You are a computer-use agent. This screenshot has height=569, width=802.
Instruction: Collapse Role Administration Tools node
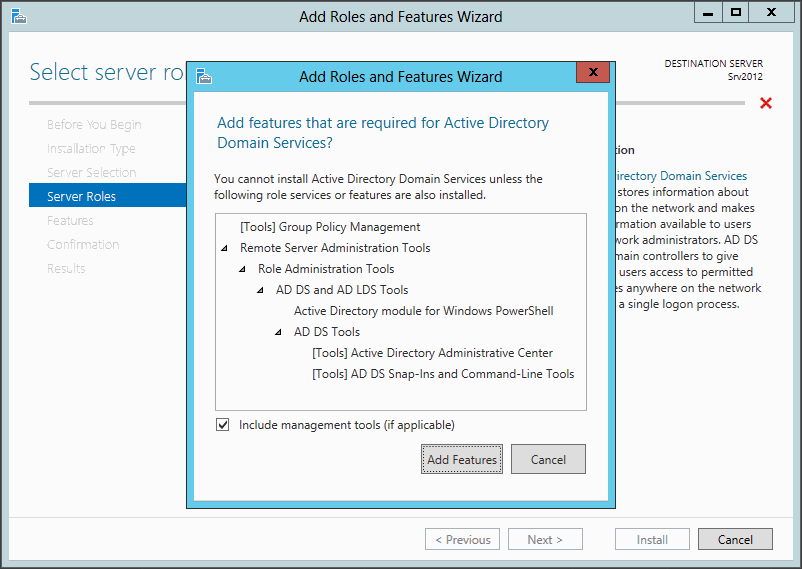coord(242,269)
